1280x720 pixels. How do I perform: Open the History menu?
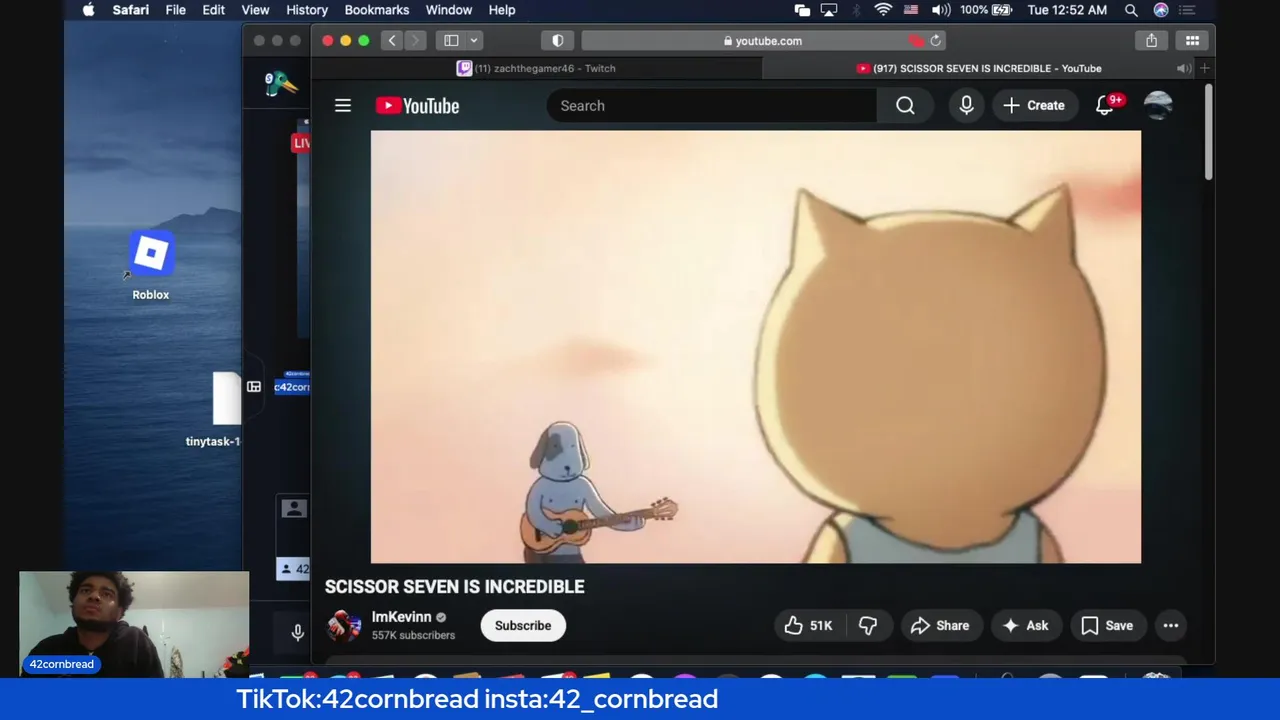pyautogui.click(x=307, y=10)
